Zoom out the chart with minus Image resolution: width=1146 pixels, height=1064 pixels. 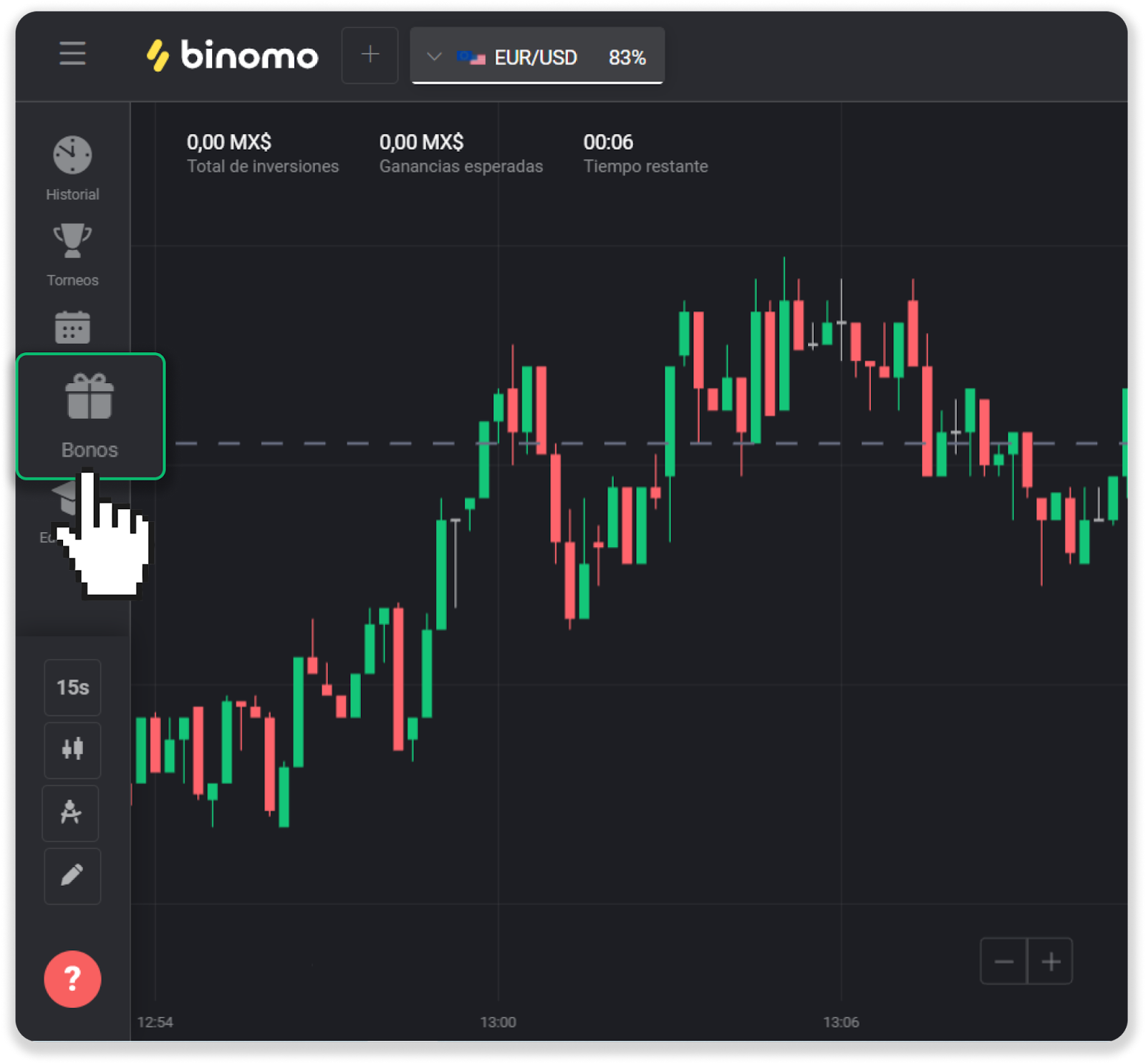click(1003, 961)
